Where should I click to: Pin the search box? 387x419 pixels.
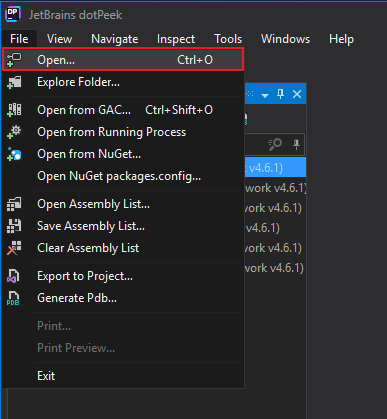coord(296,145)
